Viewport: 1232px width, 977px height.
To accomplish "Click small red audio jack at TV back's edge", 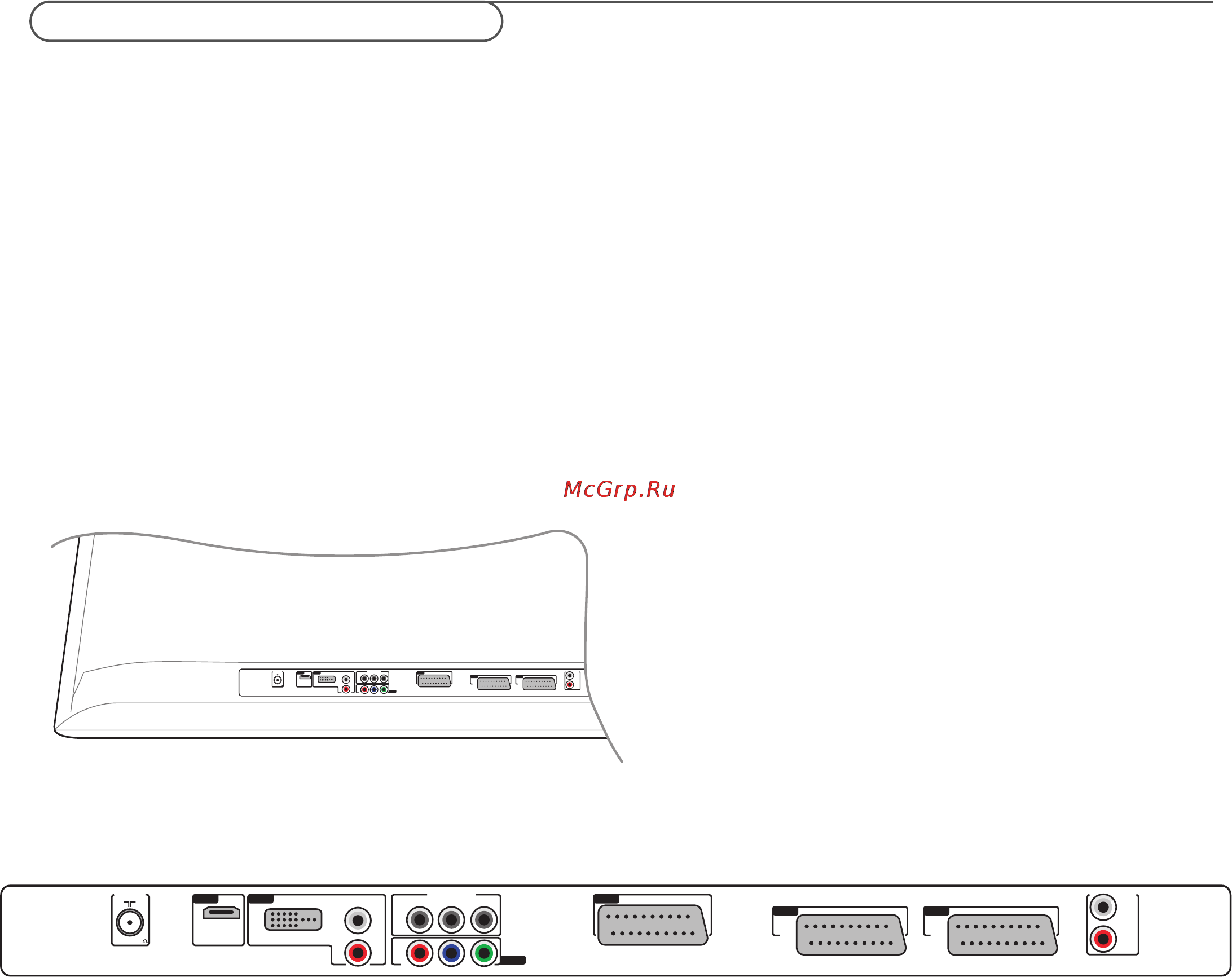I will click(570, 685).
